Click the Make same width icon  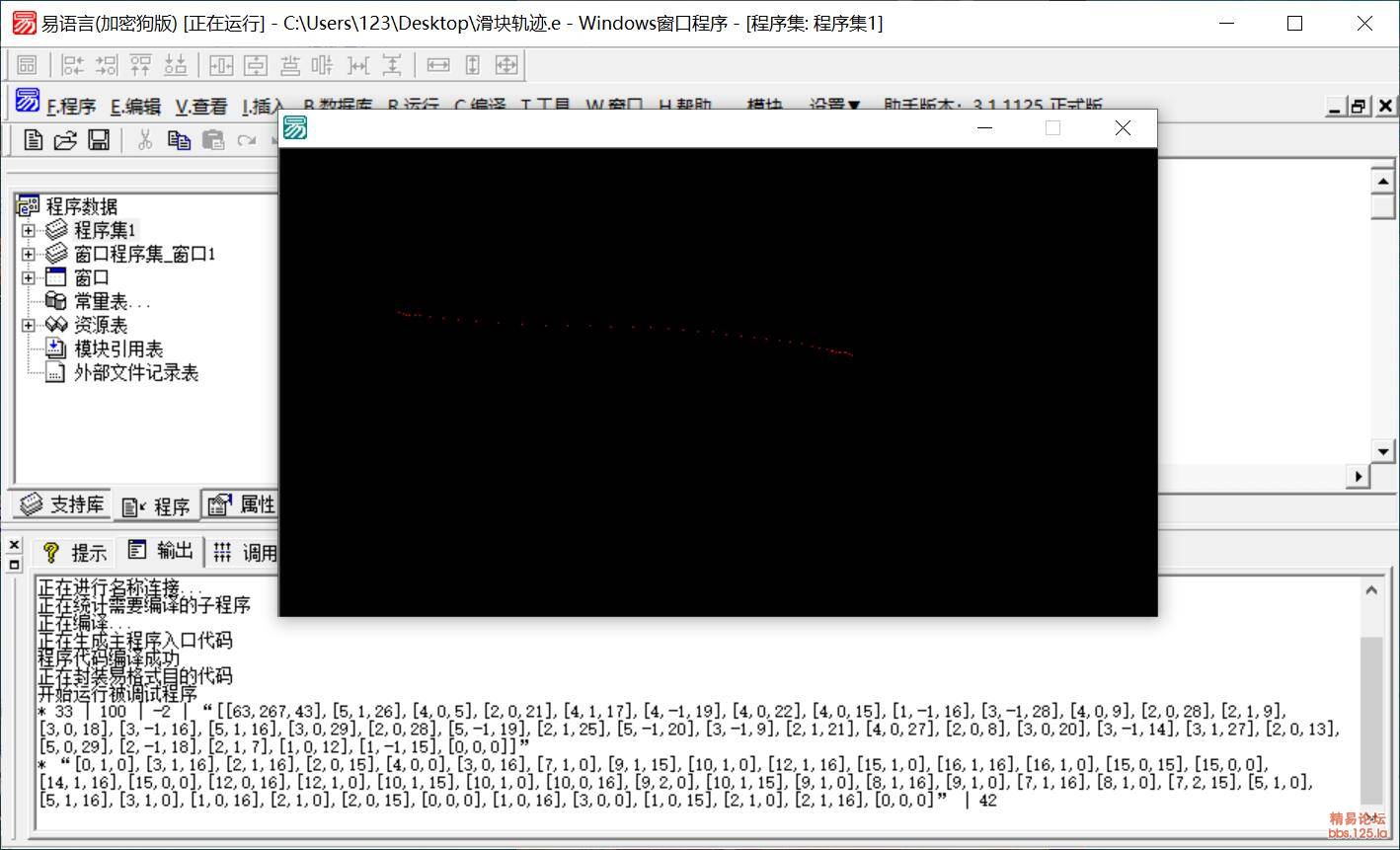point(438,65)
